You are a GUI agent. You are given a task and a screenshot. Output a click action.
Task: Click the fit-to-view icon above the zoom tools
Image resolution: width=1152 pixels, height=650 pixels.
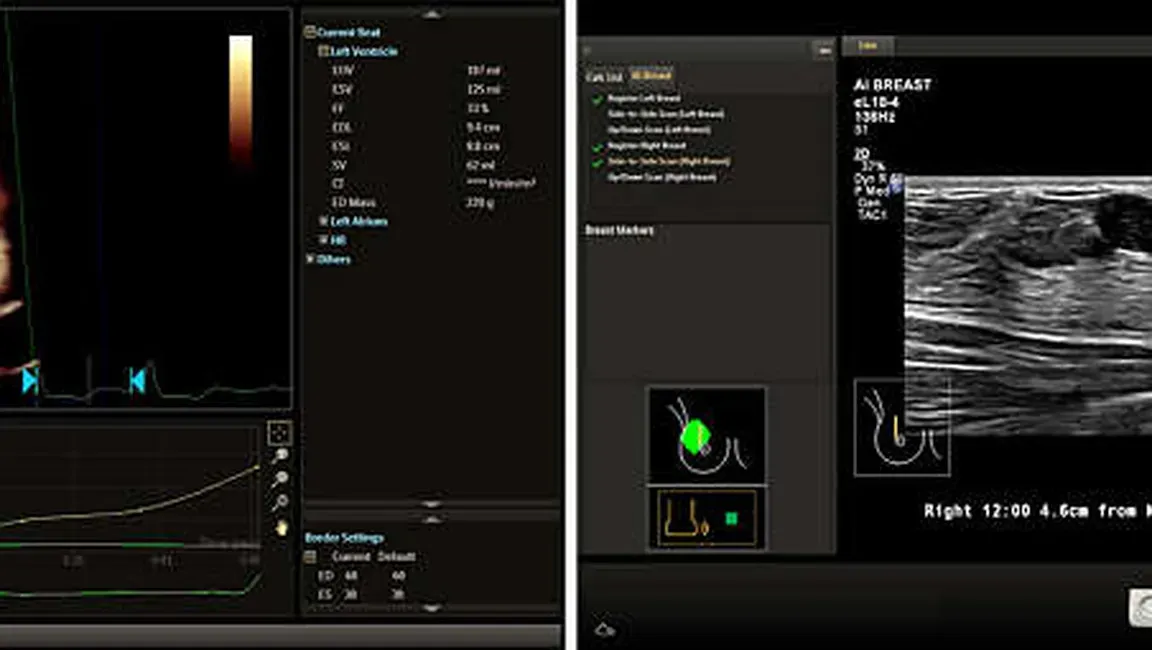click(279, 432)
